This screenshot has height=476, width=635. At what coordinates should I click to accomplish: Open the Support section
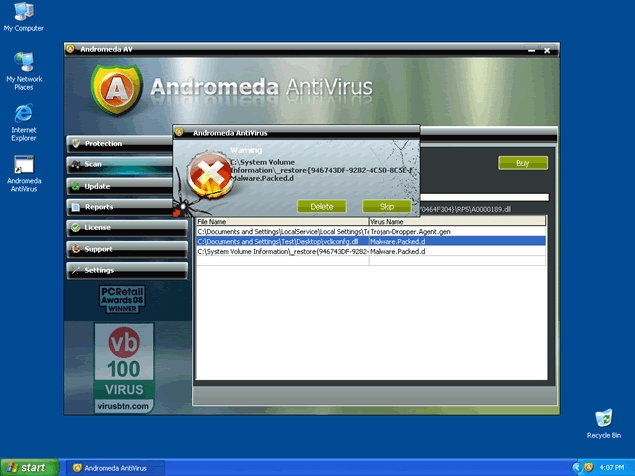pos(125,249)
